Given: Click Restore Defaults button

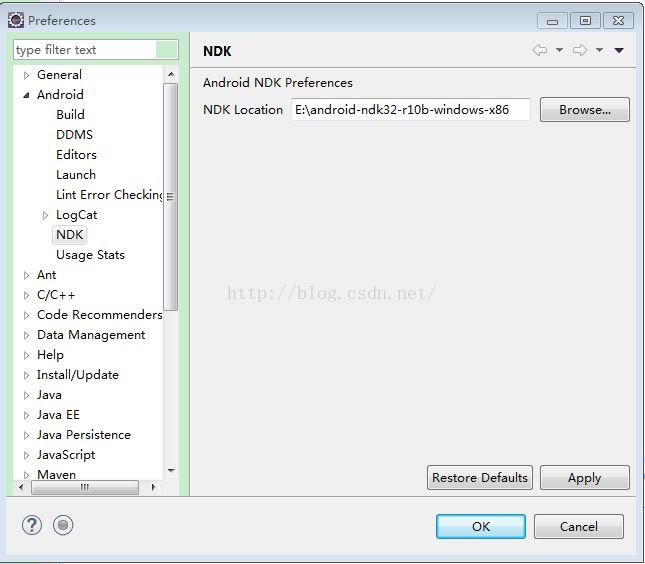Looking at the screenshot, I should click(x=480, y=478).
